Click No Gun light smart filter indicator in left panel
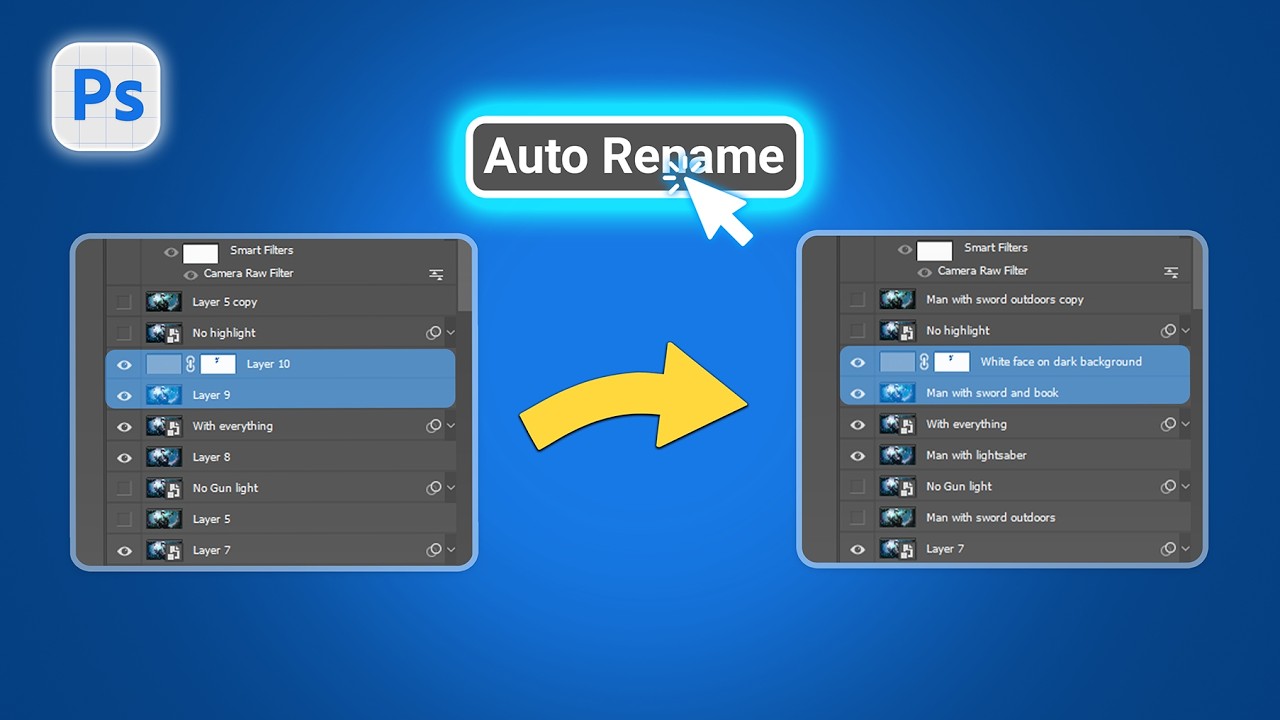1280x720 pixels. point(433,488)
